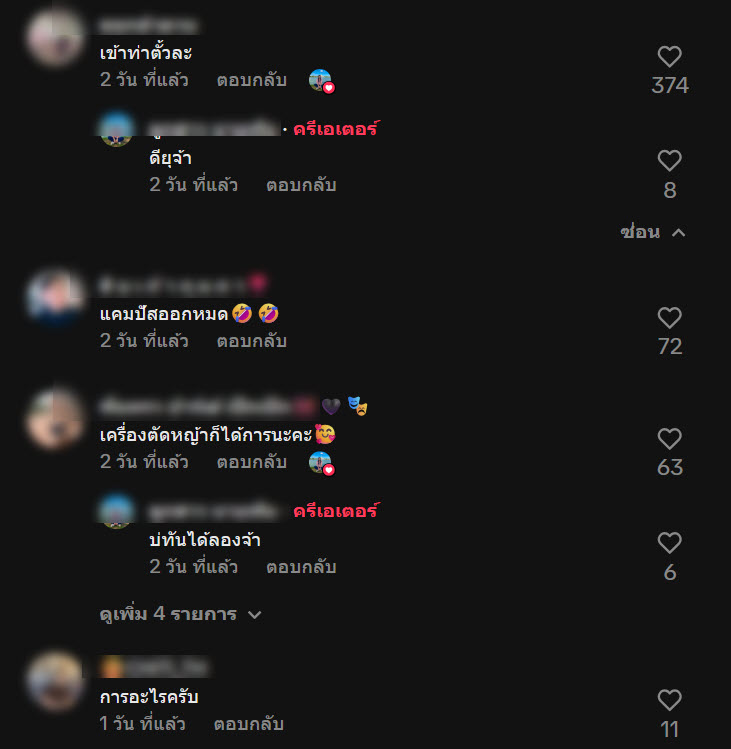Like the comment with 374 likes

(x=669, y=56)
